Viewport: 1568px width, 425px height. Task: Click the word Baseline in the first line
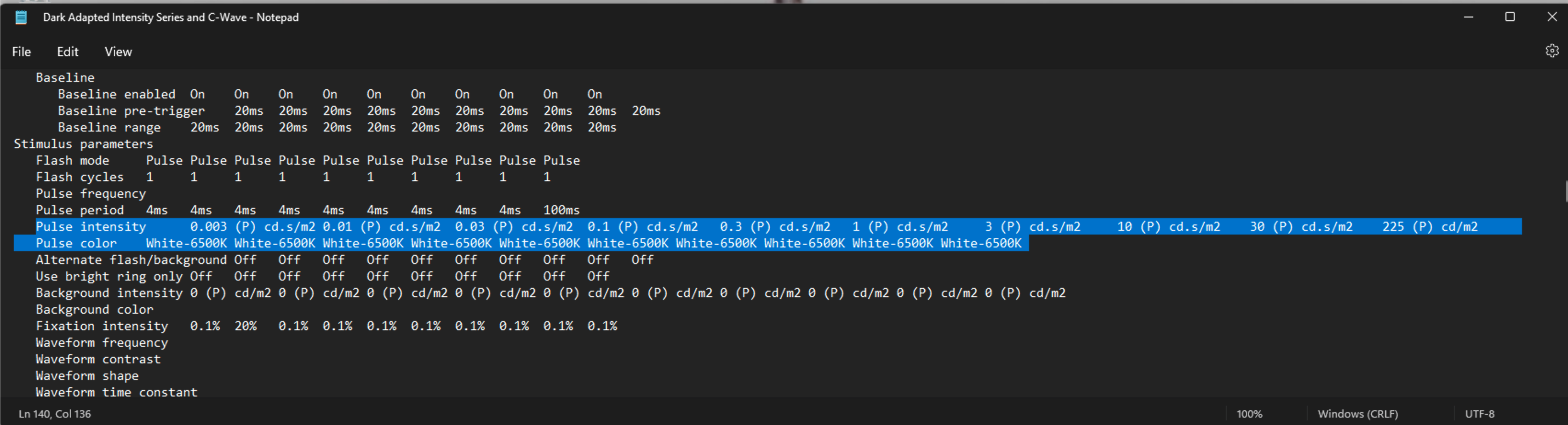pyautogui.click(x=65, y=78)
